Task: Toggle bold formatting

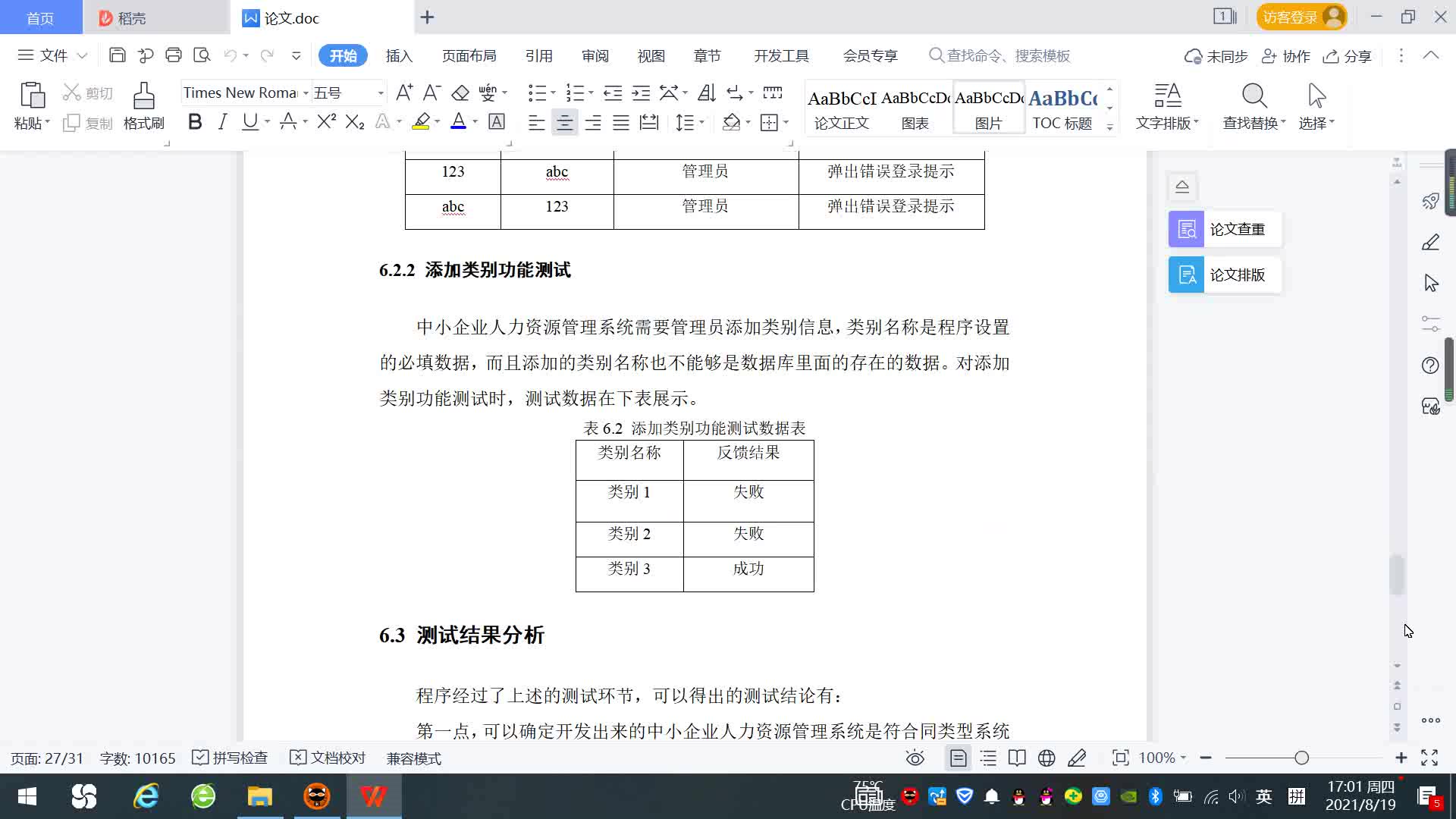Action: [195, 121]
